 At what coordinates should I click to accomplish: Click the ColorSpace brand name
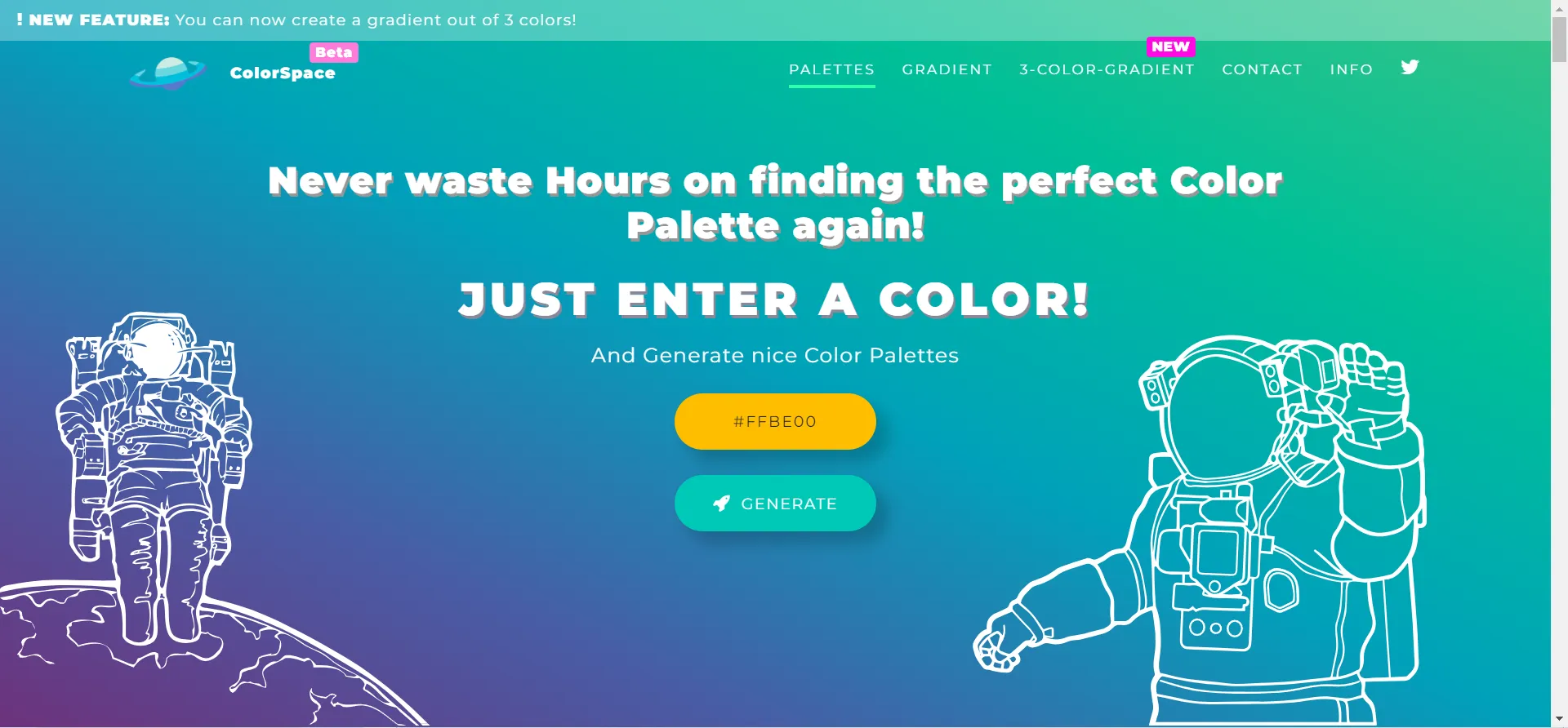[283, 73]
